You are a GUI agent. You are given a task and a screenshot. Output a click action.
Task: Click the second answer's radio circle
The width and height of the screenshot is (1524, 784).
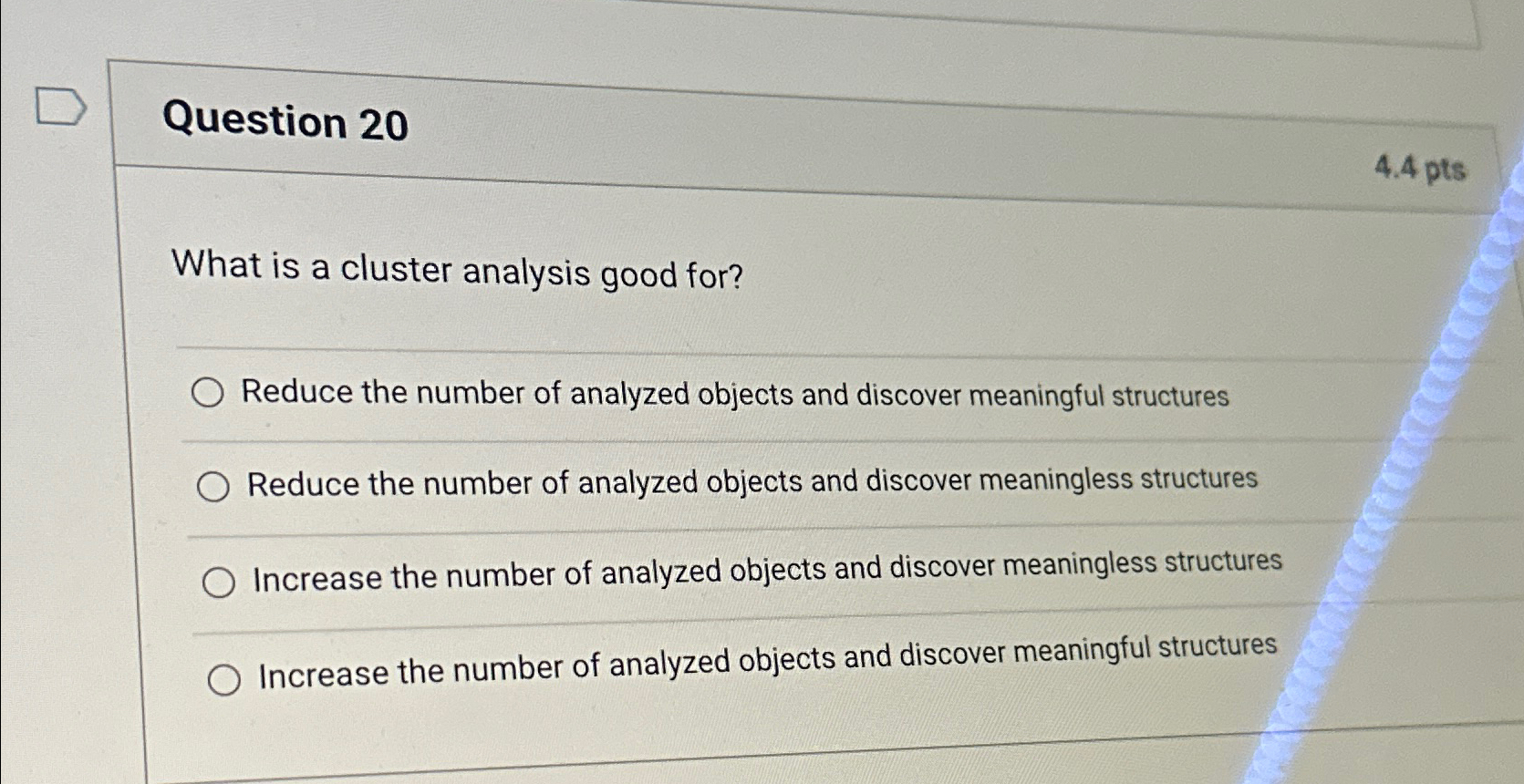coord(215,487)
